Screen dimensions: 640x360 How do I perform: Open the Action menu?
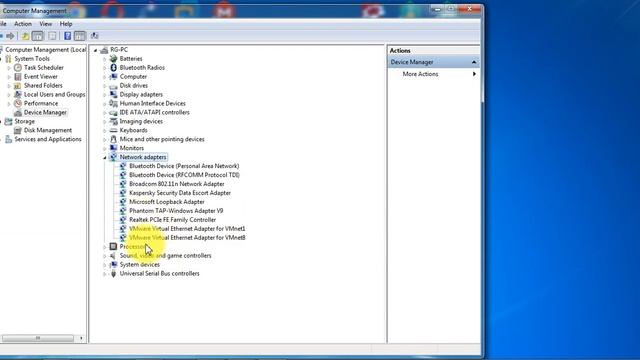[x=23, y=24]
